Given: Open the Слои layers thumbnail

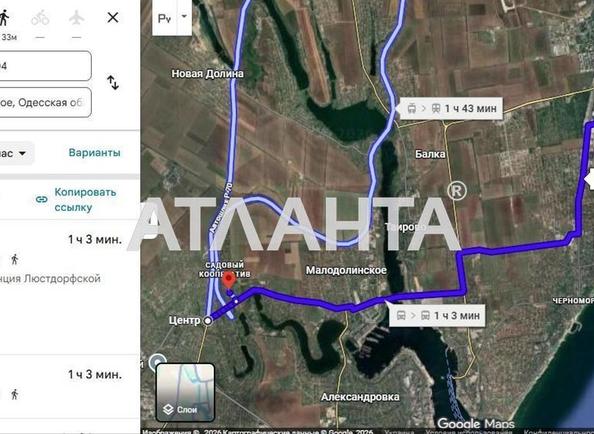Looking at the screenshot, I should (186, 392).
